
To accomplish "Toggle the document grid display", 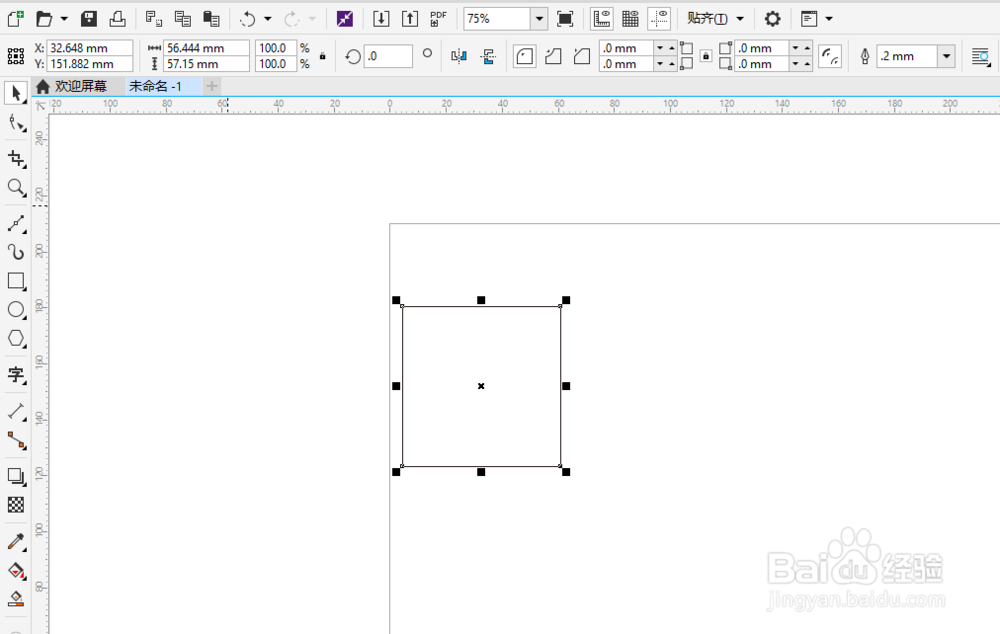I will tap(630, 18).
